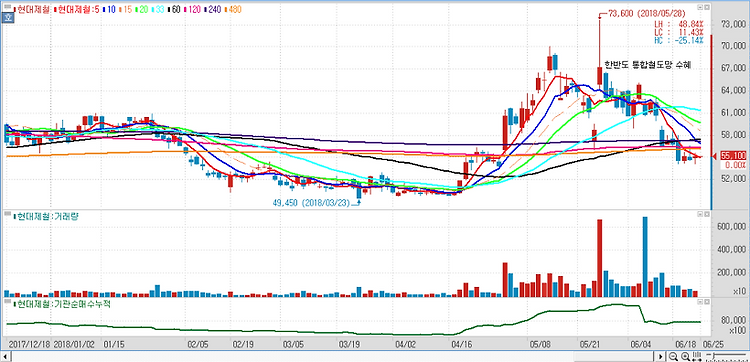Click the 현대제철:기관순매수누적 indicator label
Viewport: 750px width, 362px height.
click(63, 304)
